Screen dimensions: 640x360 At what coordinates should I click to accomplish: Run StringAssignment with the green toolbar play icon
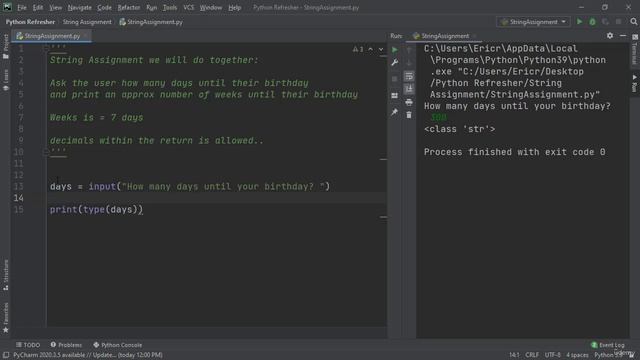click(579, 22)
